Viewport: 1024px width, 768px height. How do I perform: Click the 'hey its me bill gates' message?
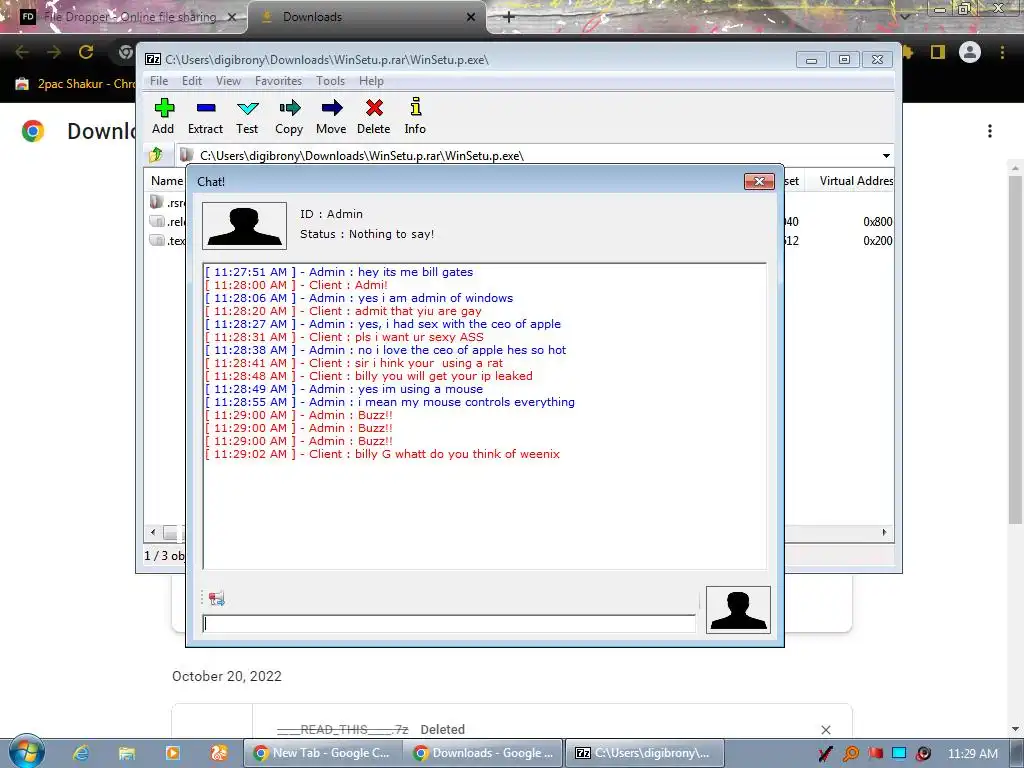(x=339, y=272)
